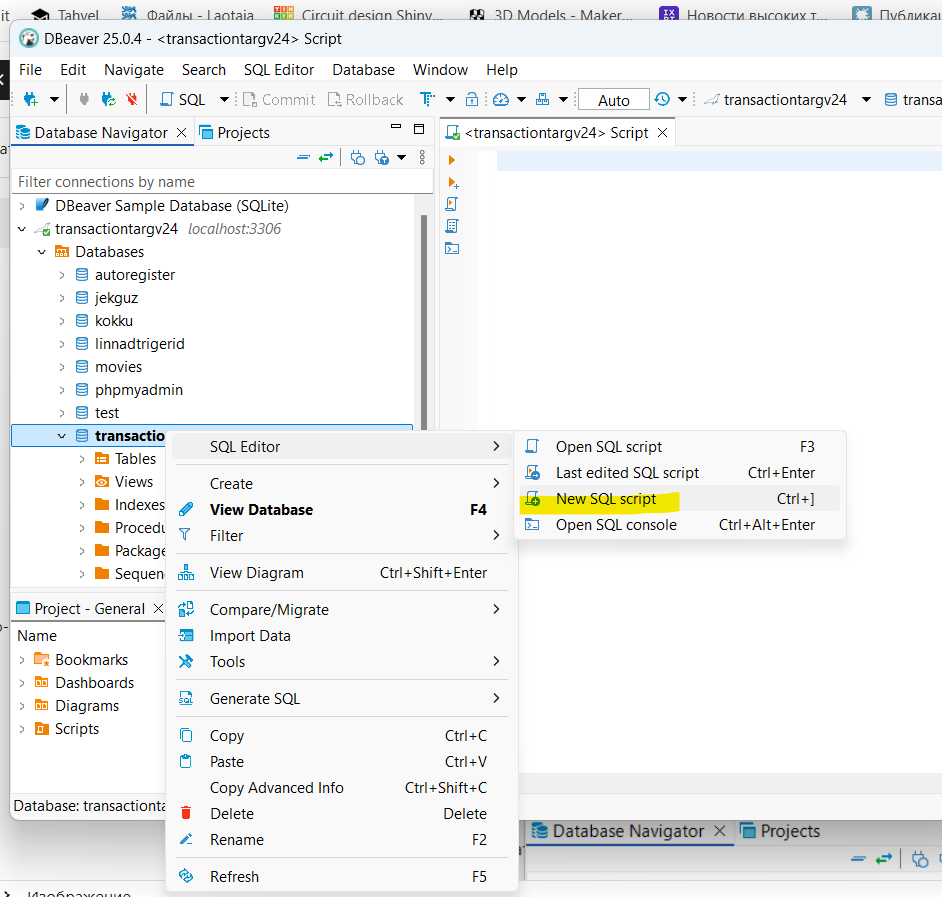This screenshot has height=897, width=942.
Task: Click the gray Connect plug icon
Action: tap(84, 99)
